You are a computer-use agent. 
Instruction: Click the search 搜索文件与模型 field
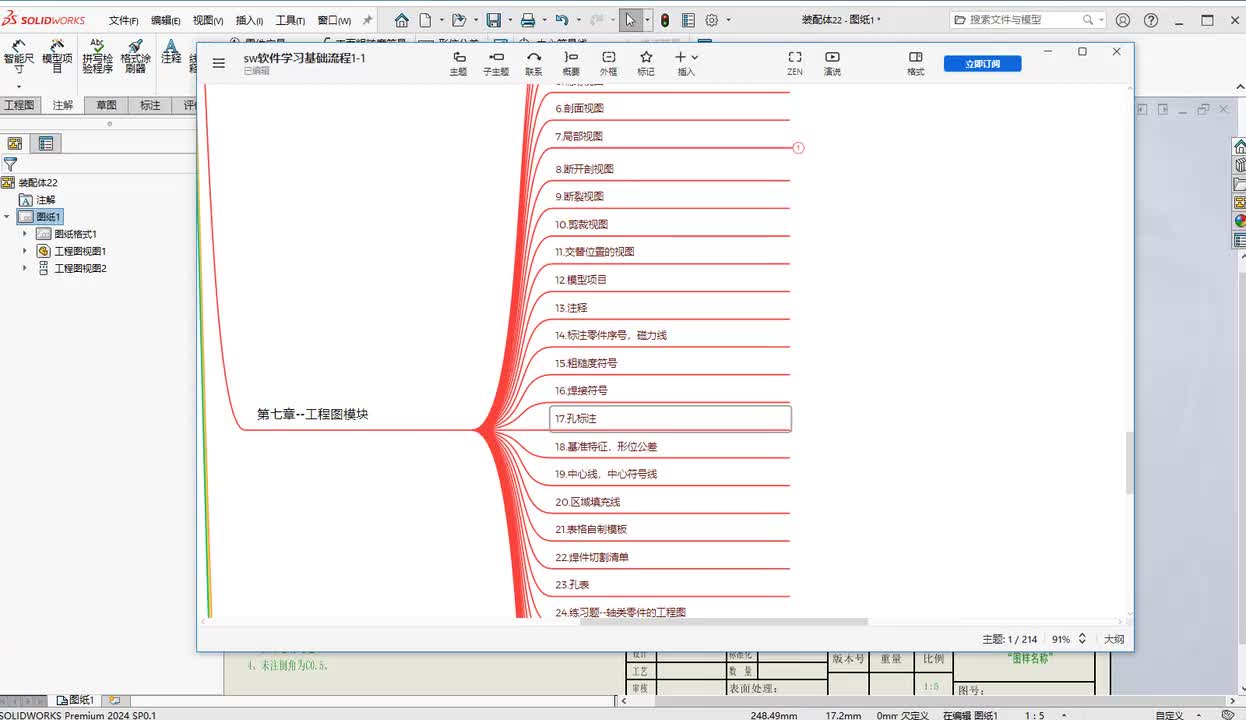1026,20
